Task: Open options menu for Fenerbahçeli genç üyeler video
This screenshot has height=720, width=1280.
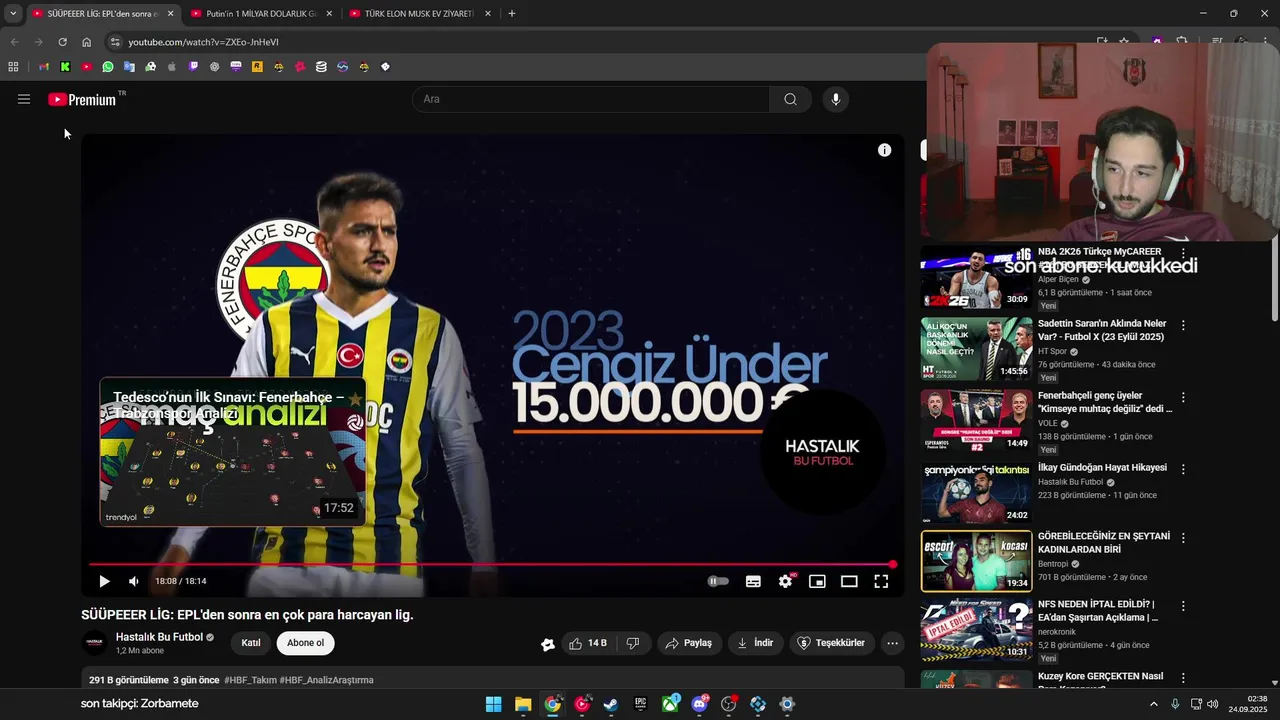Action: coord(1183,398)
